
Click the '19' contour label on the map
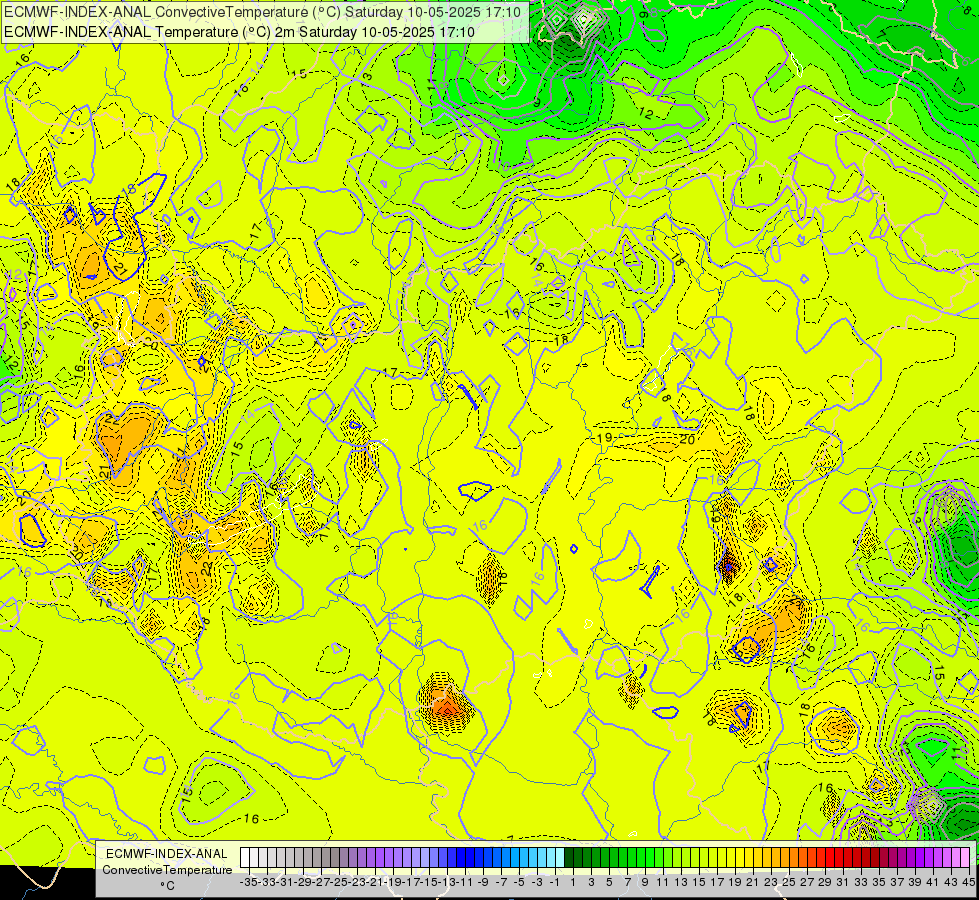(x=604, y=438)
